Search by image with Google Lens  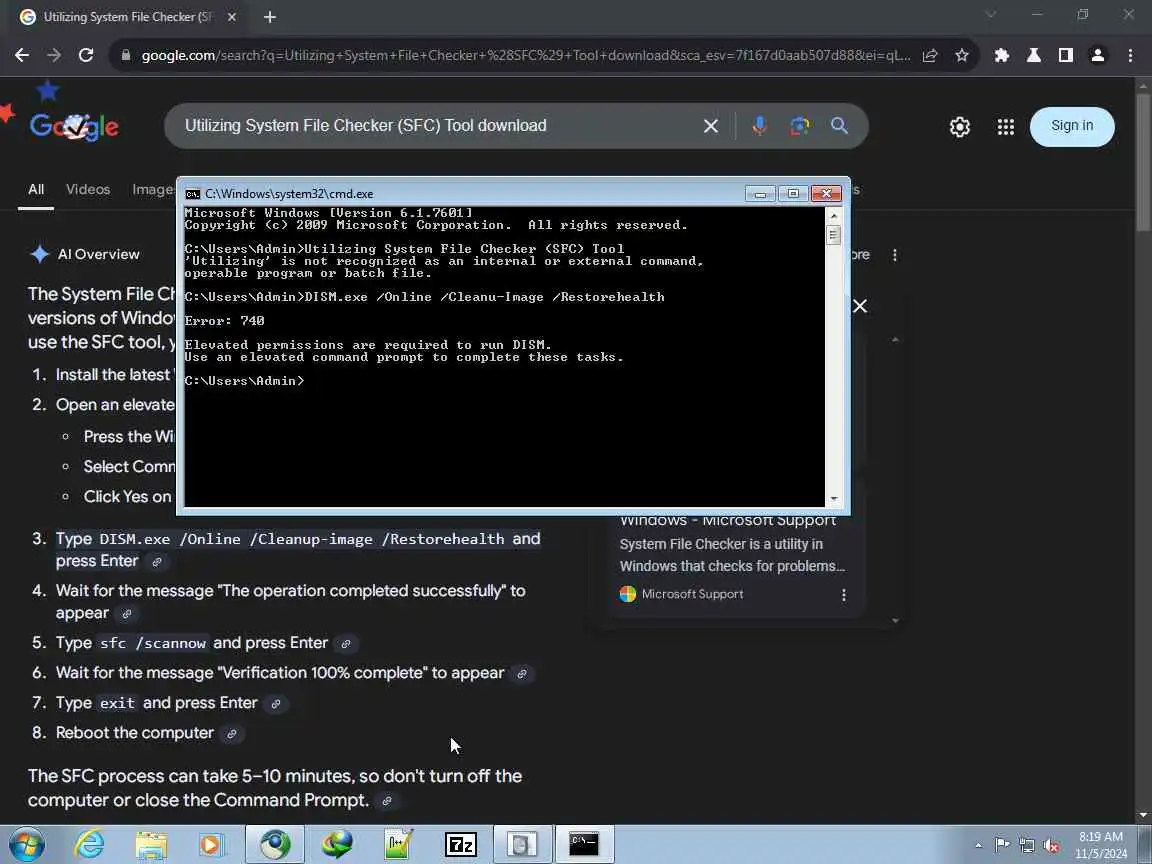[x=799, y=126]
